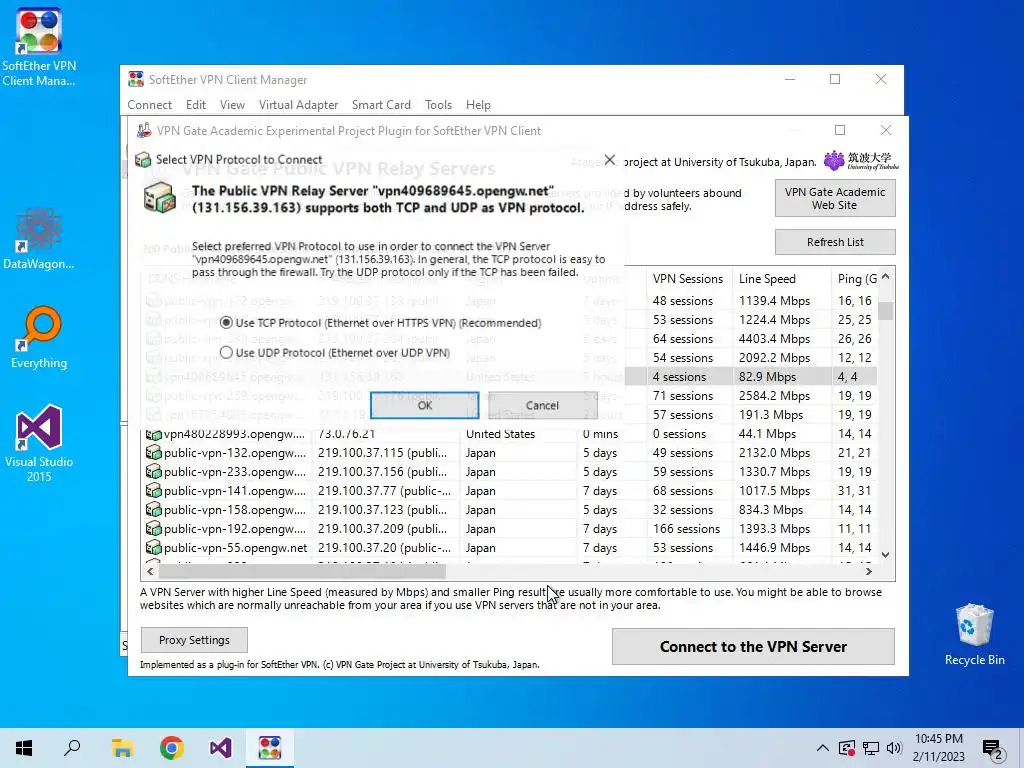Screen dimensions: 1024x768
Task: Open the Tools menu
Action: [x=438, y=104]
